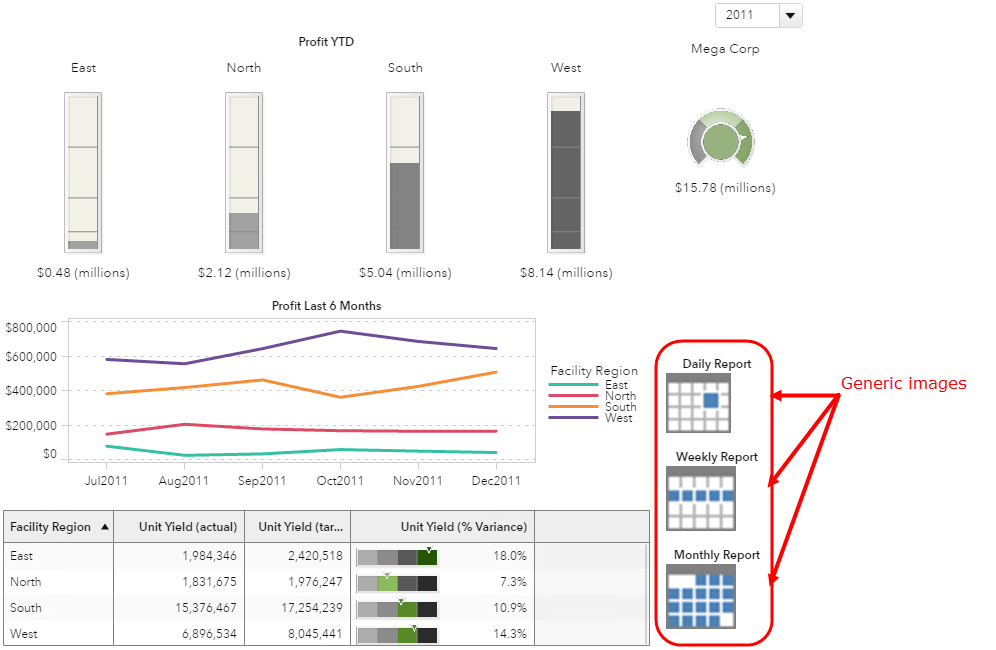This screenshot has width=996, height=650.
Task: Click the West variance bullet bar
Action: coord(397,634)
